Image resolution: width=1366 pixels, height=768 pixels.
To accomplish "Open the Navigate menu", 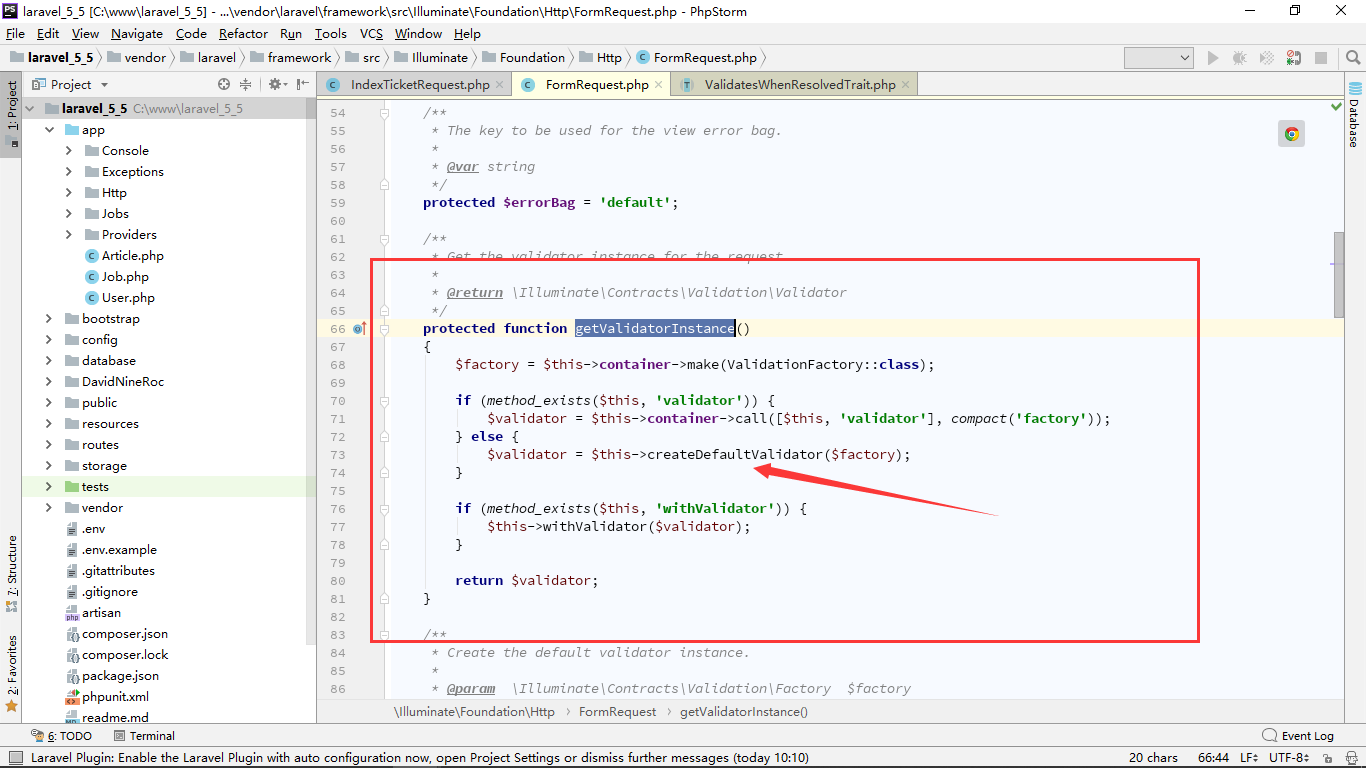I will coord(137,33).
